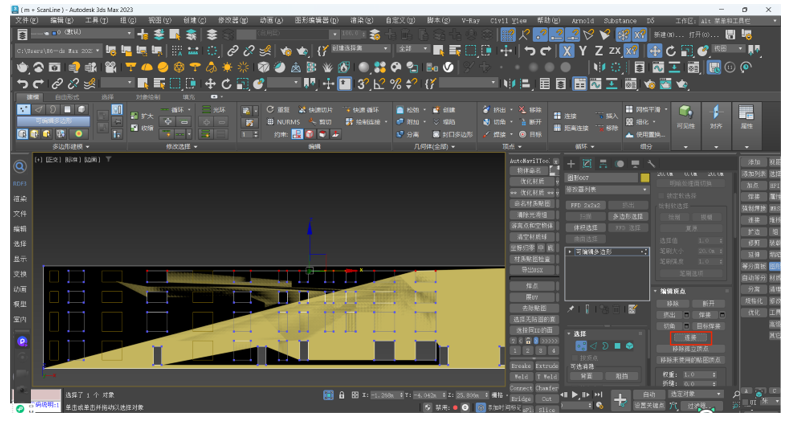Switch to the Modify panel tab icon

pyautogui.click(x=587, y=164)
